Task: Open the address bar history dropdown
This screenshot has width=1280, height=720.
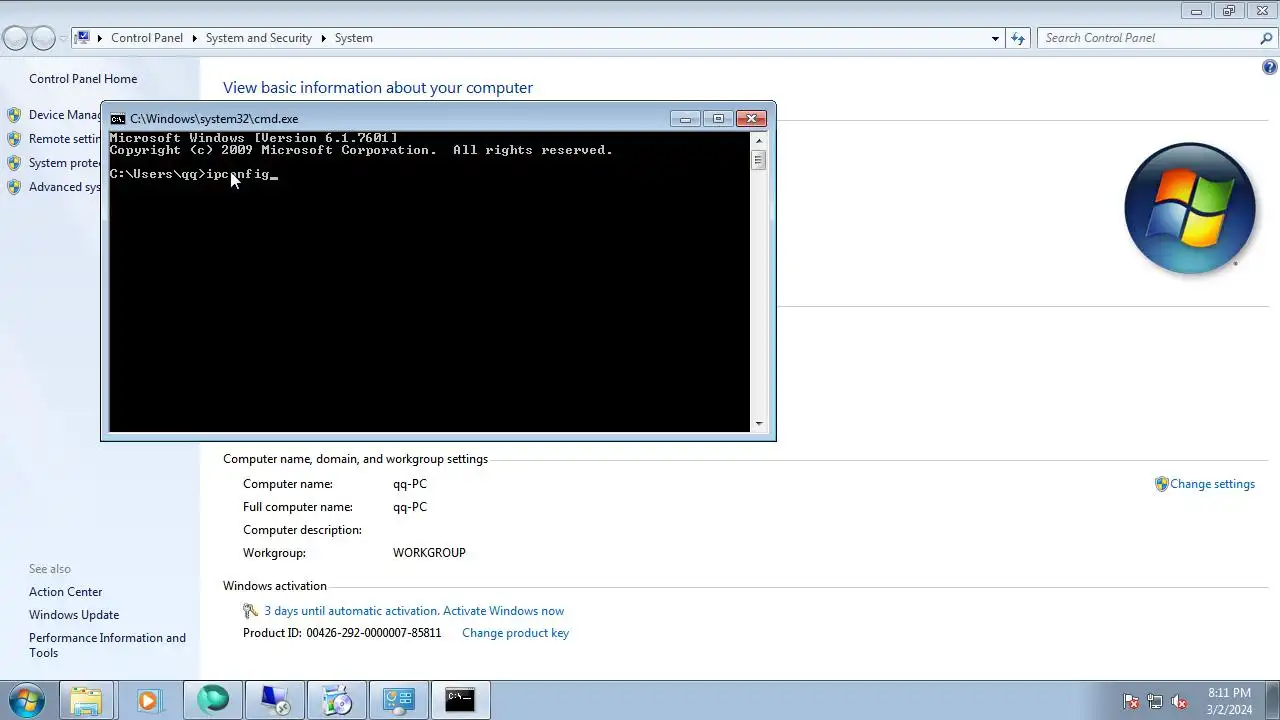Action: 995,38
